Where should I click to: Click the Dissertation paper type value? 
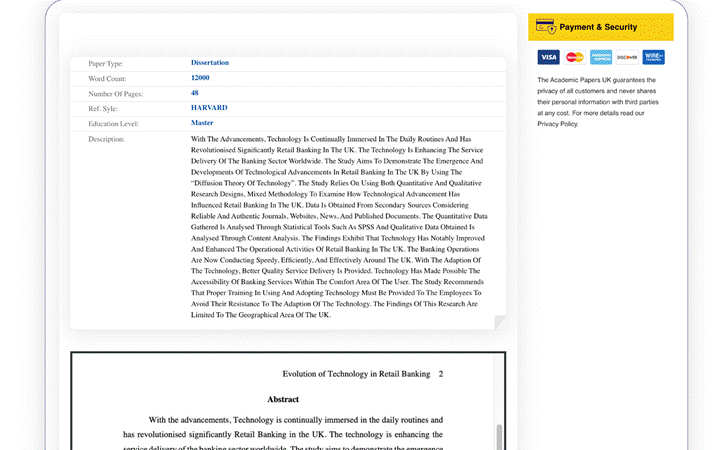pyautogui.click(x=210, y=62)
